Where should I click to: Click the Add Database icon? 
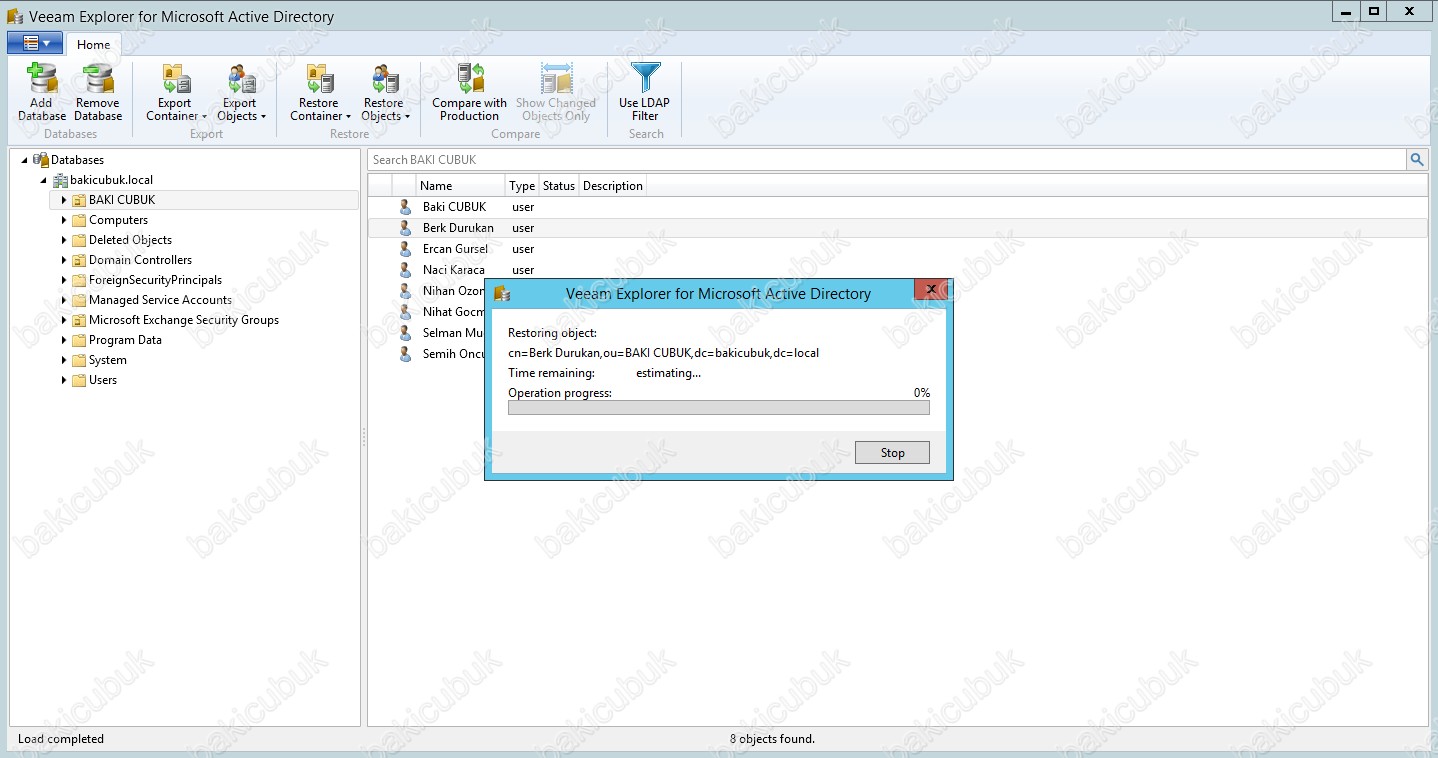[41, 80]
